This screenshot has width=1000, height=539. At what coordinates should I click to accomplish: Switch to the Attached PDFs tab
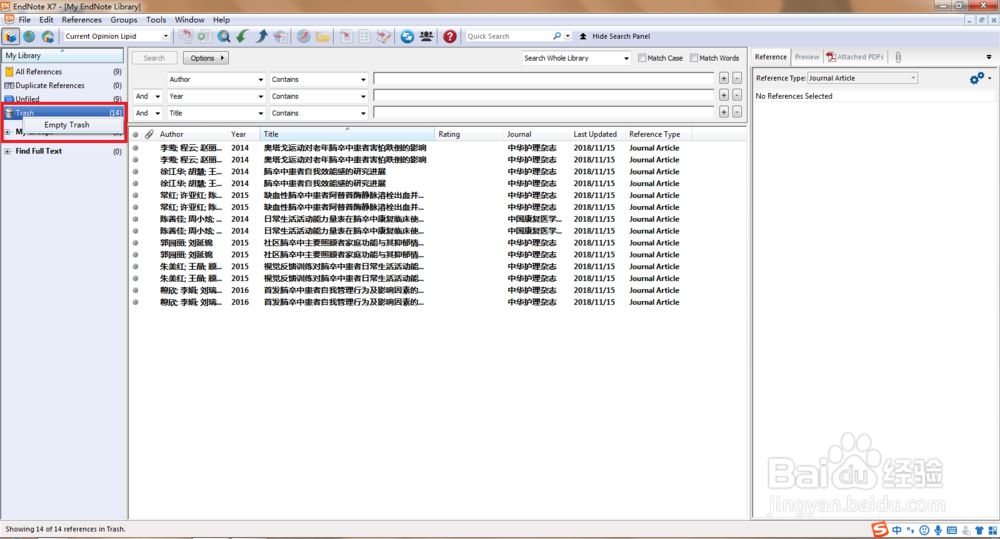coord(855,57)
